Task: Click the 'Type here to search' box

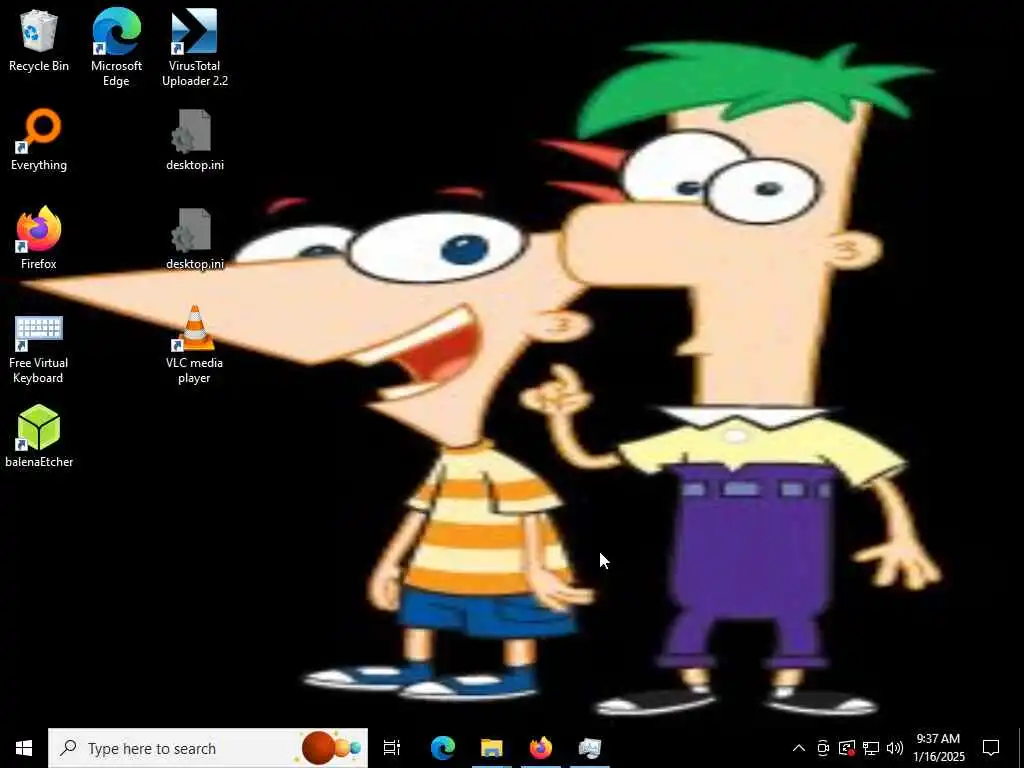Action: tap(208, 748)
